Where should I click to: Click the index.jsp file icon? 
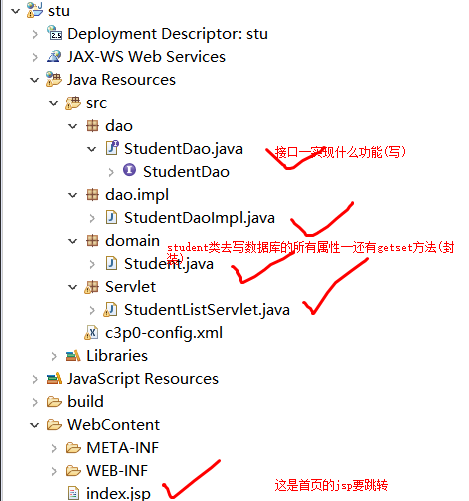73,493
